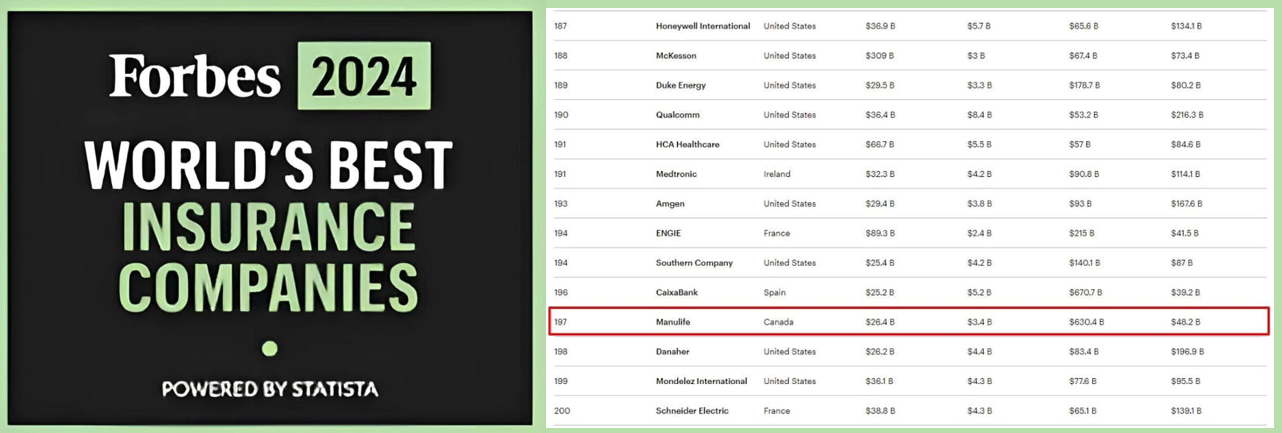Select Mondelez International in the list

click(701, 381)
